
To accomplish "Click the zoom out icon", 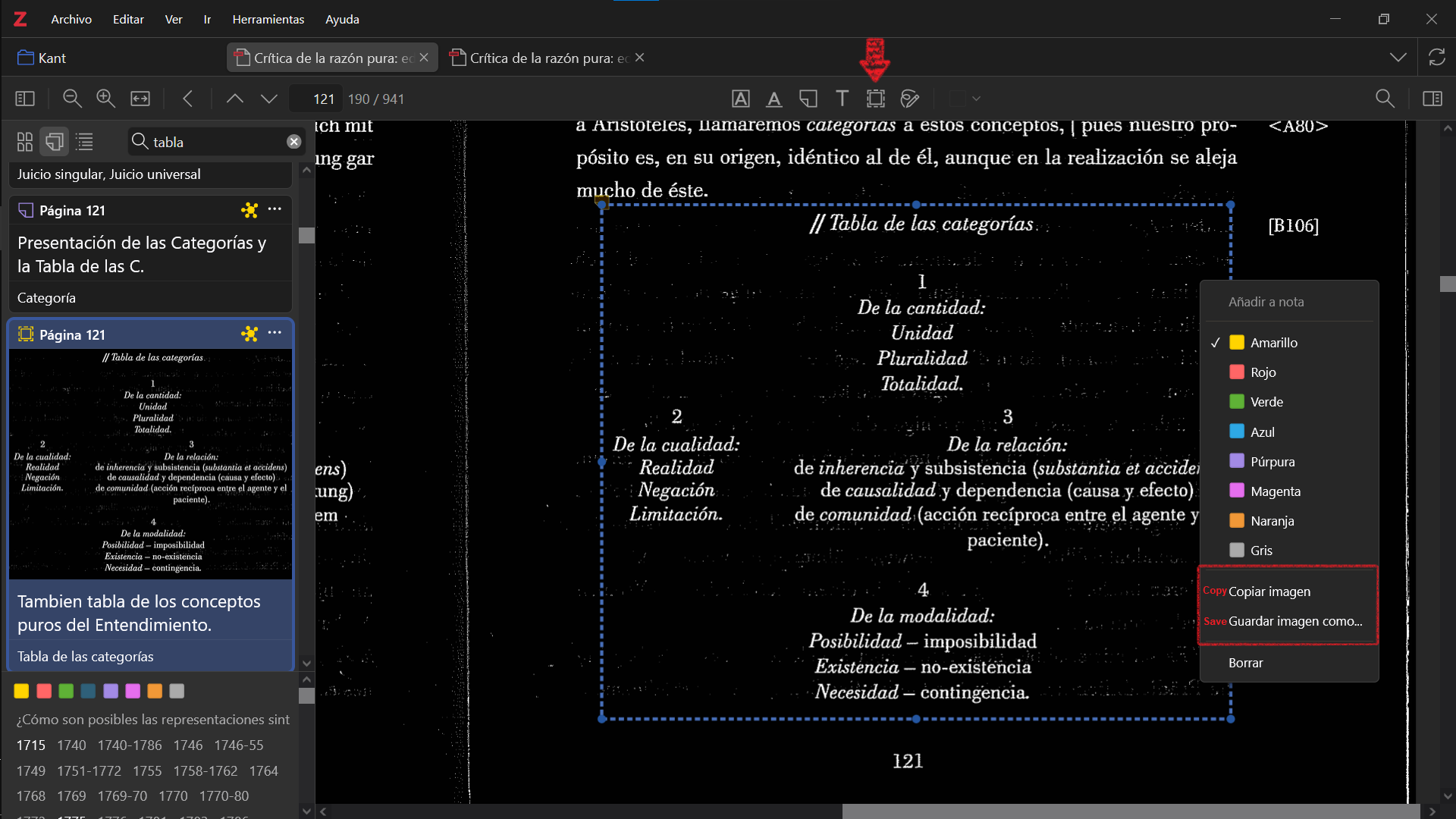I will 72,99.
